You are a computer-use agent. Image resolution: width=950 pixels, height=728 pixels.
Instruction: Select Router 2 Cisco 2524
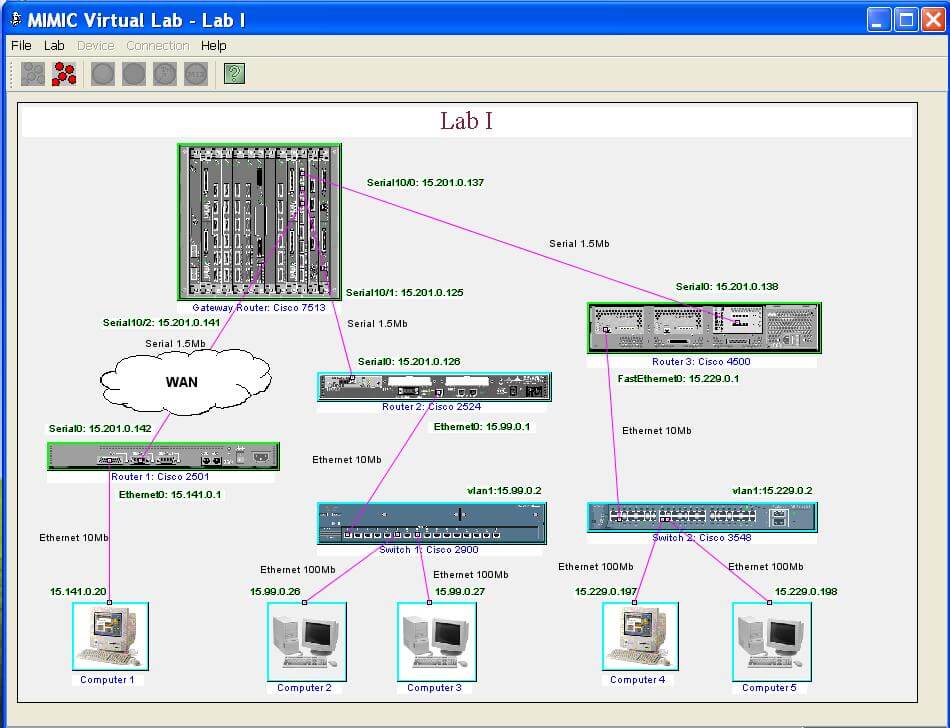433,386
